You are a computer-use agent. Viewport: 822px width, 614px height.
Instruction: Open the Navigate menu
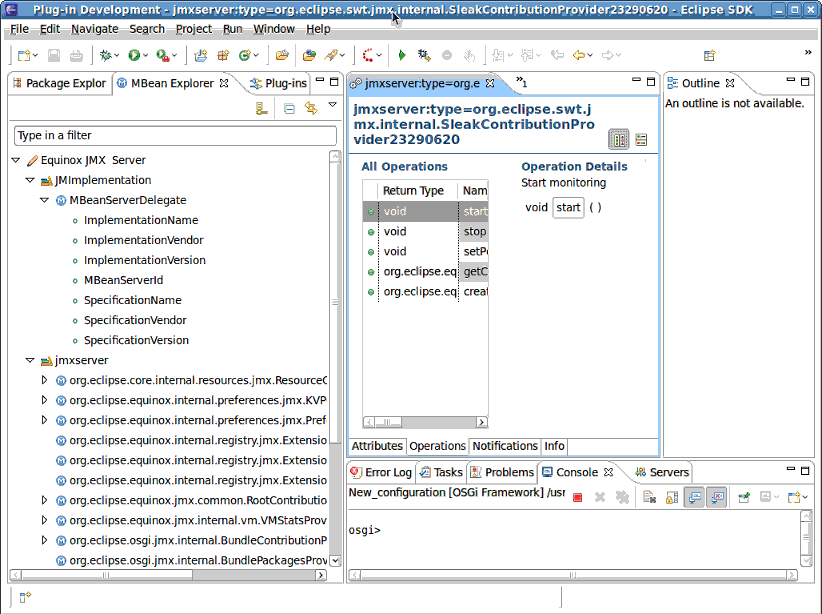(x=94, y=29)
